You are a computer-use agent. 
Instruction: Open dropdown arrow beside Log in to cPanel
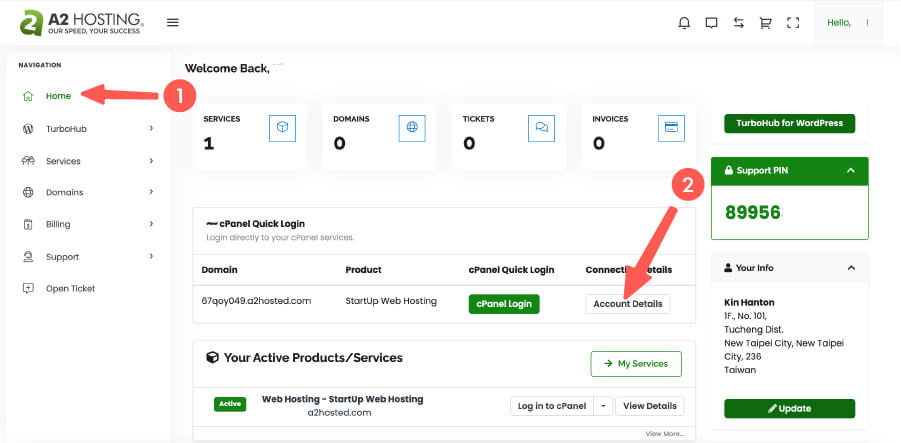602,405
